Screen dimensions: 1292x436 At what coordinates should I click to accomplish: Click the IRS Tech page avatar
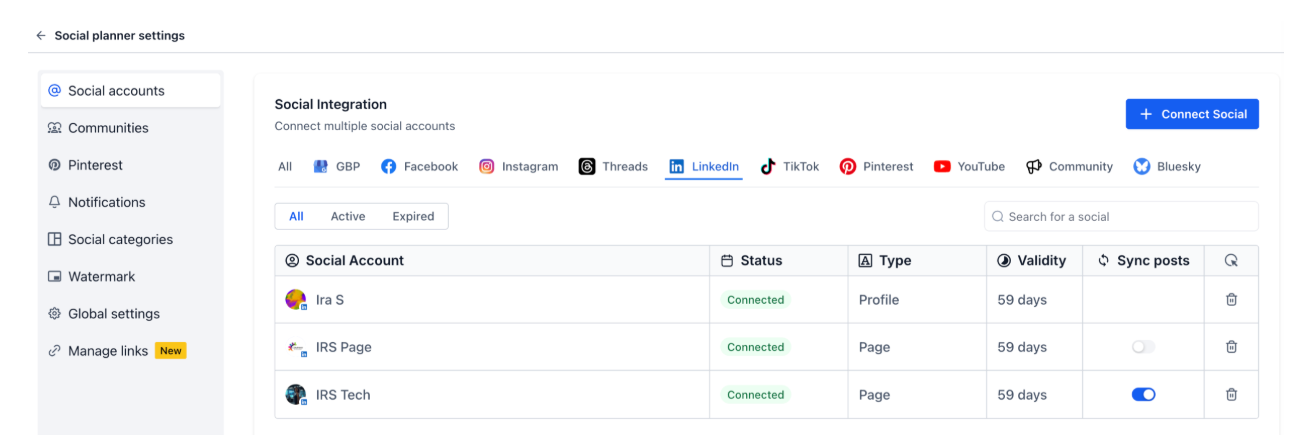[x=296, y=394]
